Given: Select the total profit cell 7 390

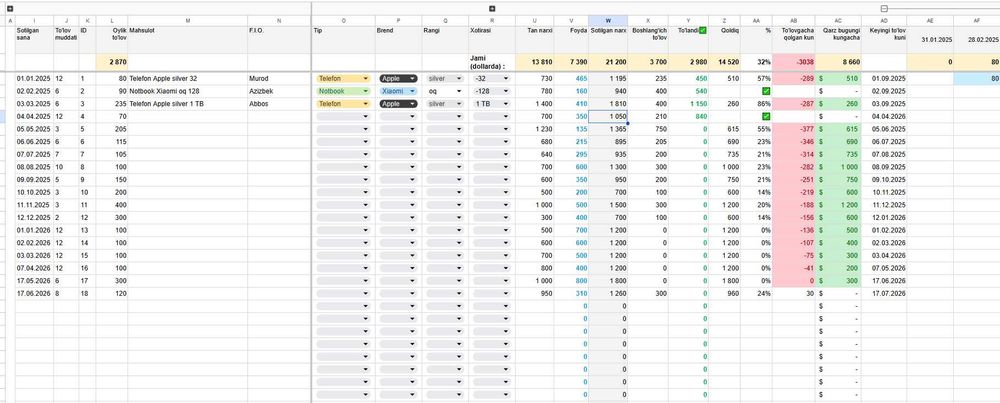Looking at the screenshot, I should (571, 62).
